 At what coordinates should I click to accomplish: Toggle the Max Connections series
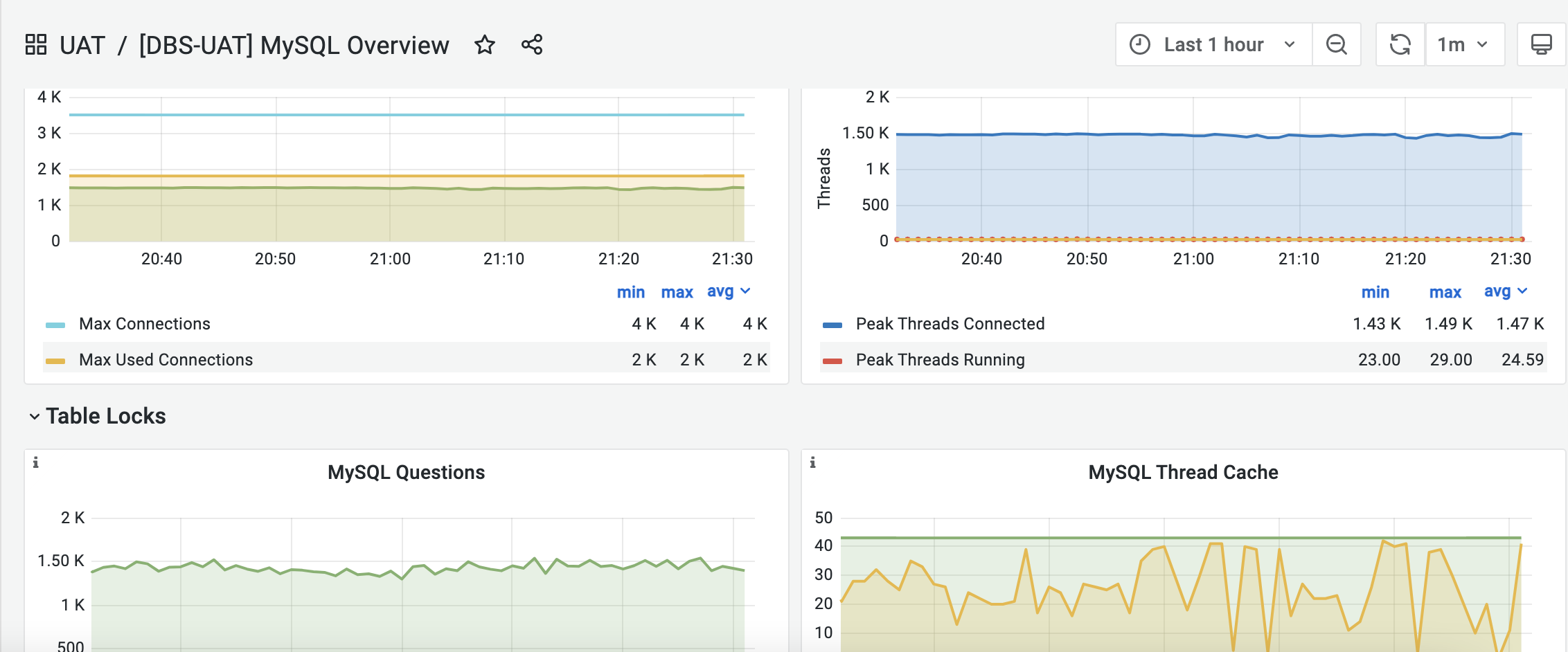pyautogui.click(x=145, y=324)
